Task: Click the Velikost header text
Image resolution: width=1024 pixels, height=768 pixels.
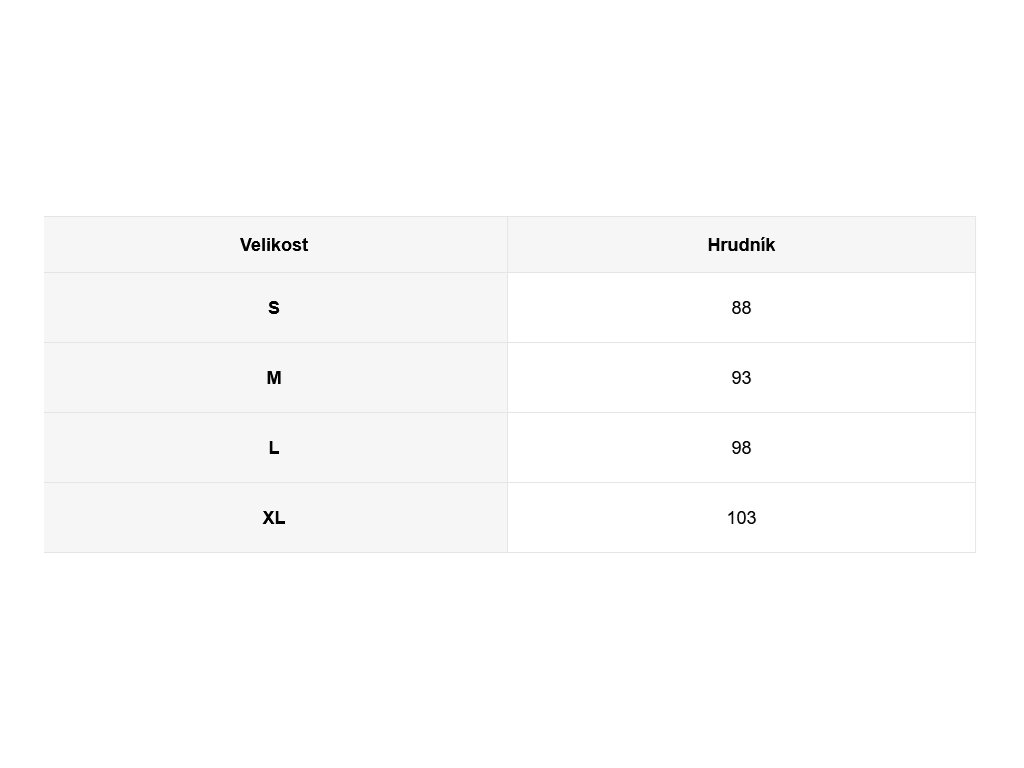Action: click(x=274, y=245)
